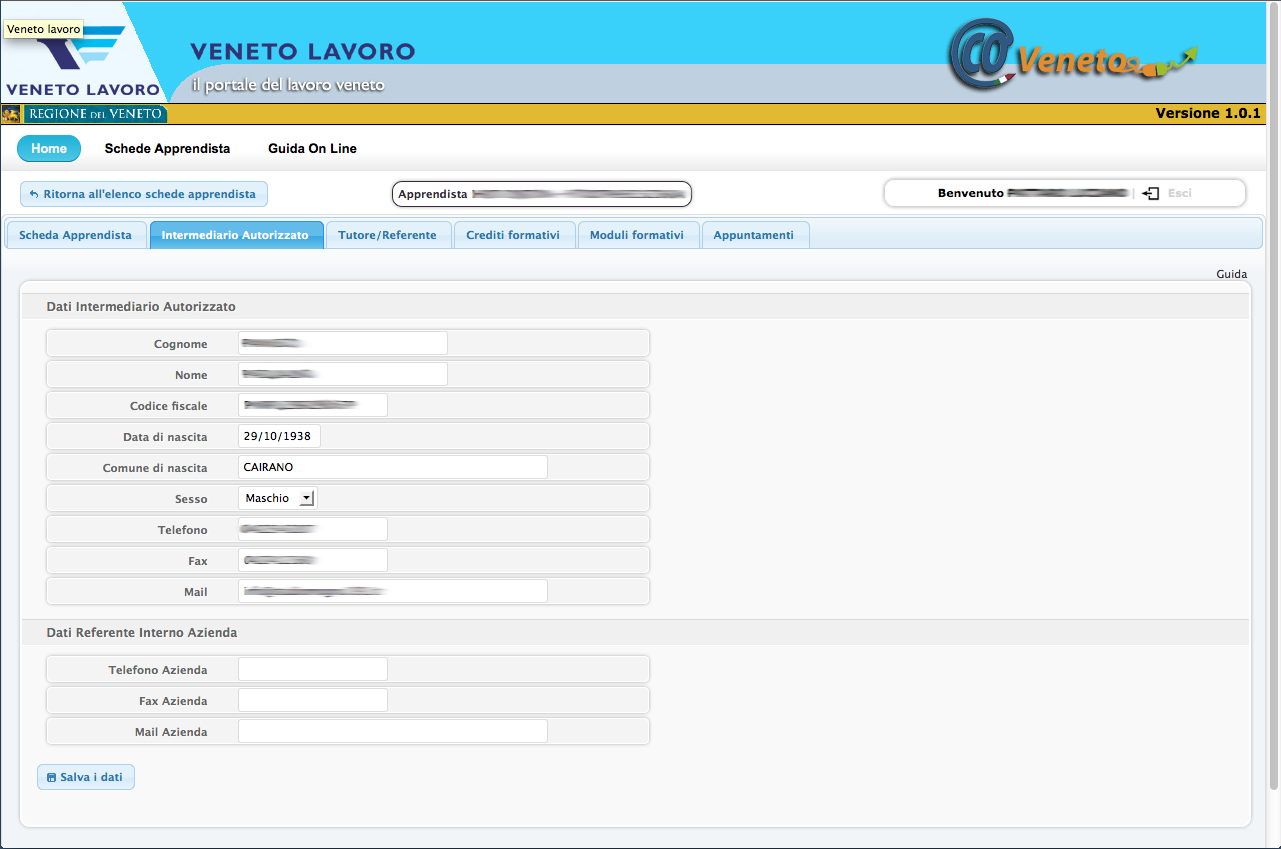Focus the Comune di nascita field

392,467
